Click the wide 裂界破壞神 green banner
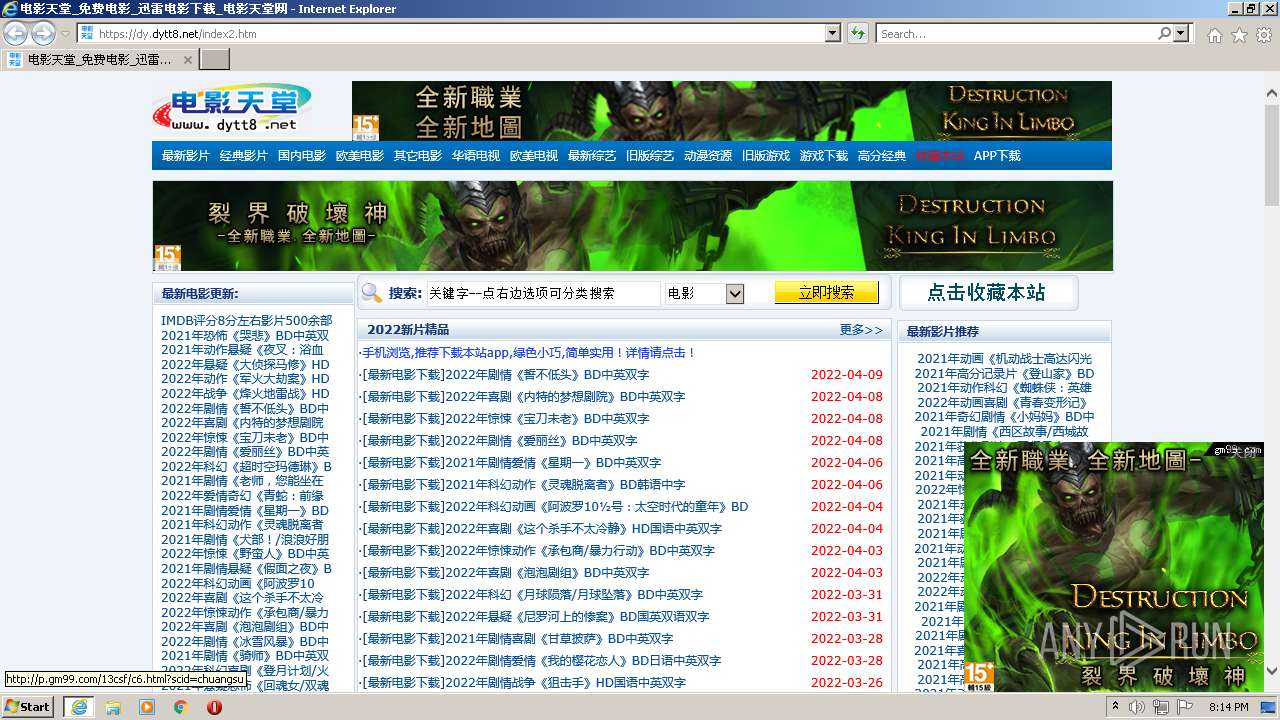Image resolution: width=1280 pixels, height=720 pixels. (x=632, y=226)
